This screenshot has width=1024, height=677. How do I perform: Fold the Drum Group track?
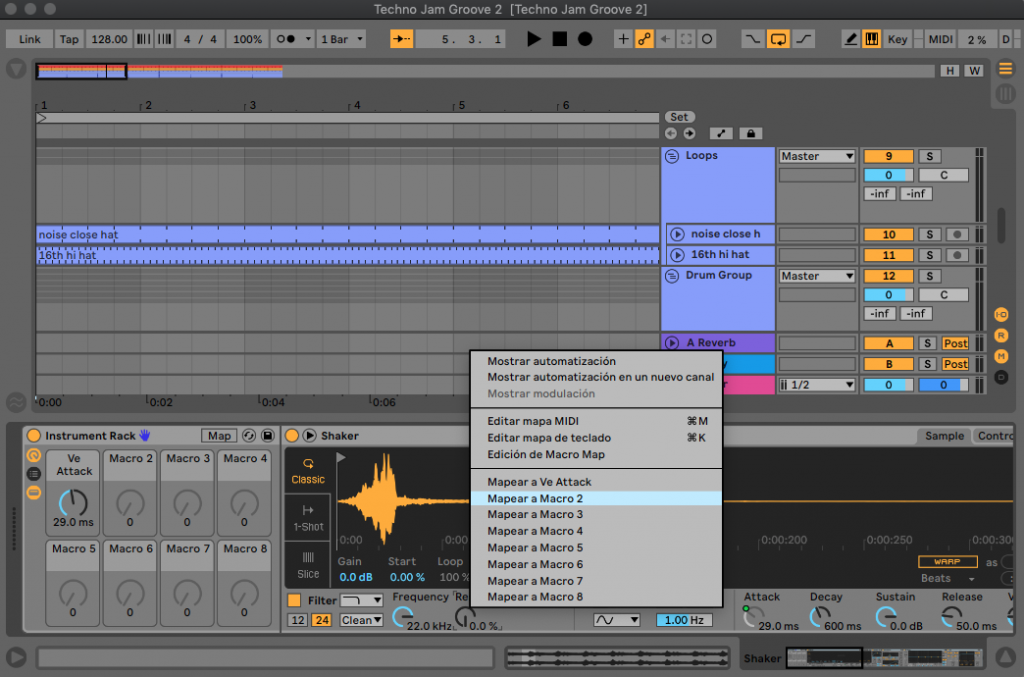671,276
